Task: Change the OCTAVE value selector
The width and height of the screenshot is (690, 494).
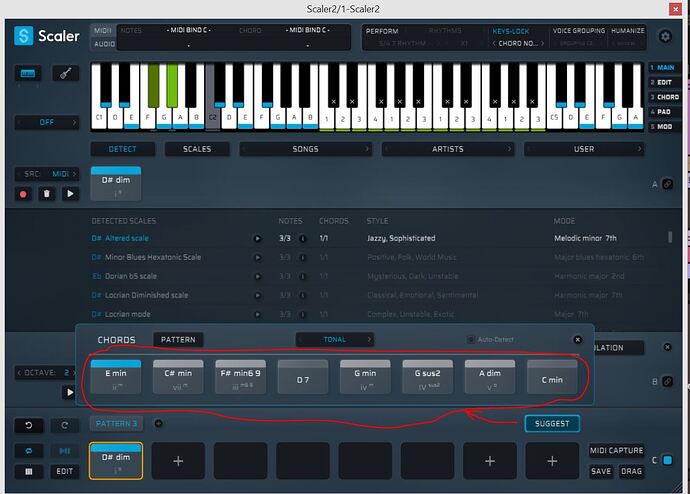Action: tap(47, 373)
